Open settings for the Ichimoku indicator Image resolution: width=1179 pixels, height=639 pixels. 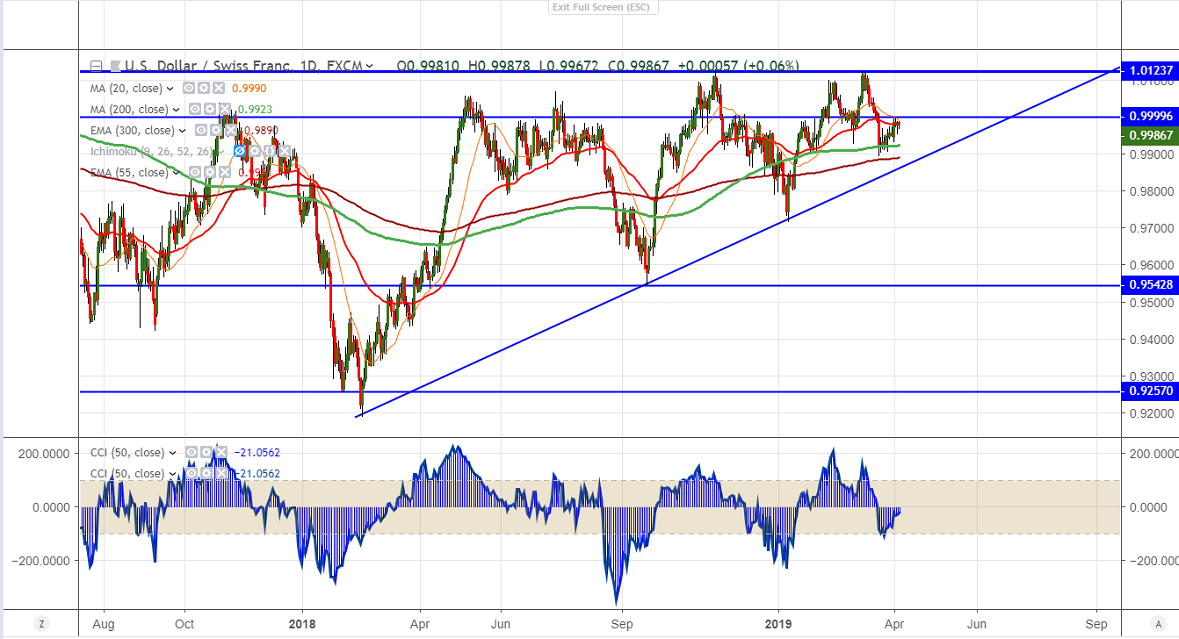255,151
